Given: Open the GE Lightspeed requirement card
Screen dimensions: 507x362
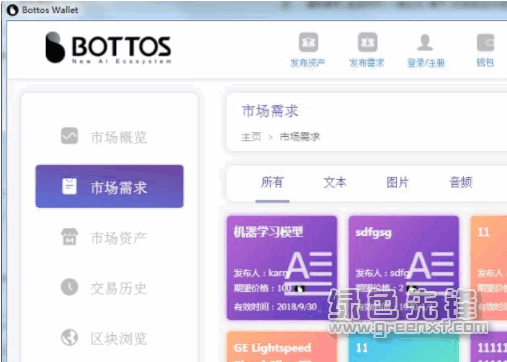Looking at the screenshot, I should click(282, 347).
